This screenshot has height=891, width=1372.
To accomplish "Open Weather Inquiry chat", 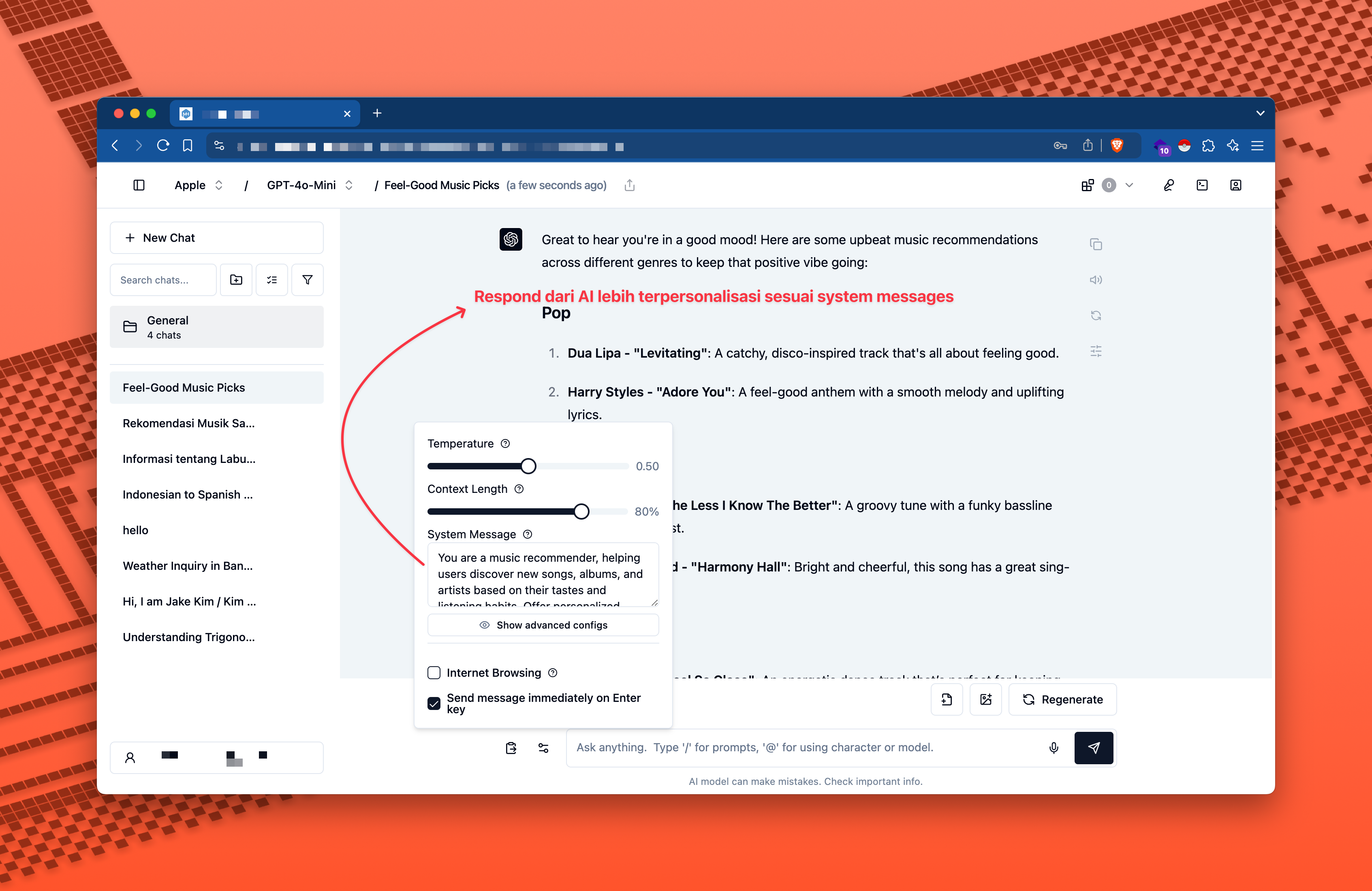I will [217, 566].
